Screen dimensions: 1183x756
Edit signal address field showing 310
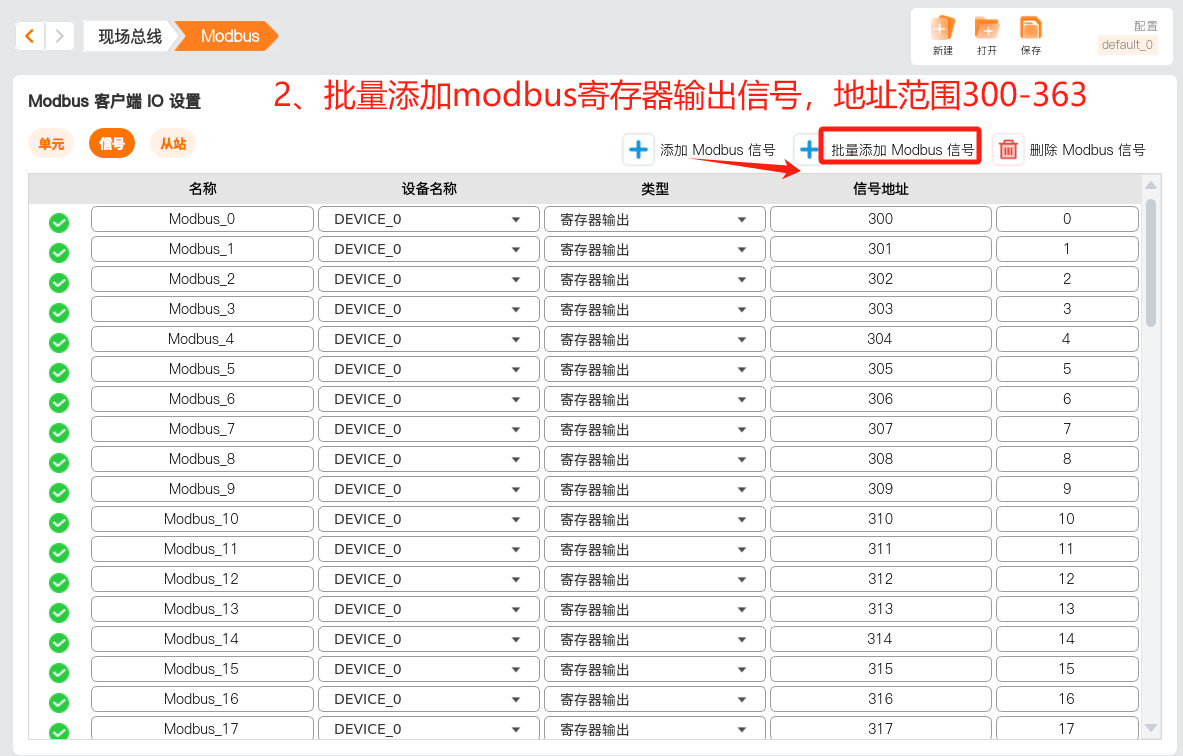880,519
